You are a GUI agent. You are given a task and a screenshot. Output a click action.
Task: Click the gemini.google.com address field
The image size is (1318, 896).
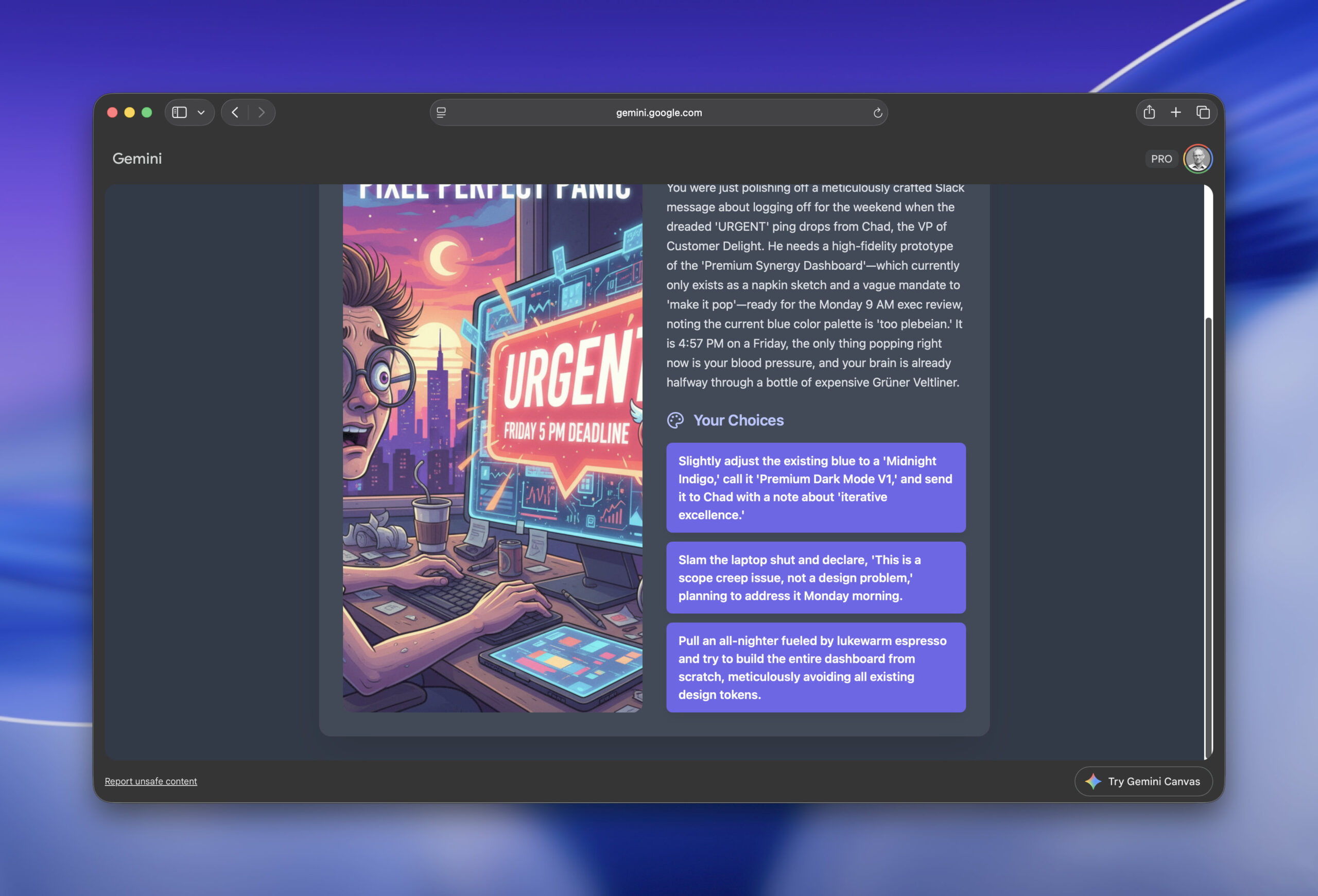coord(658,112)
